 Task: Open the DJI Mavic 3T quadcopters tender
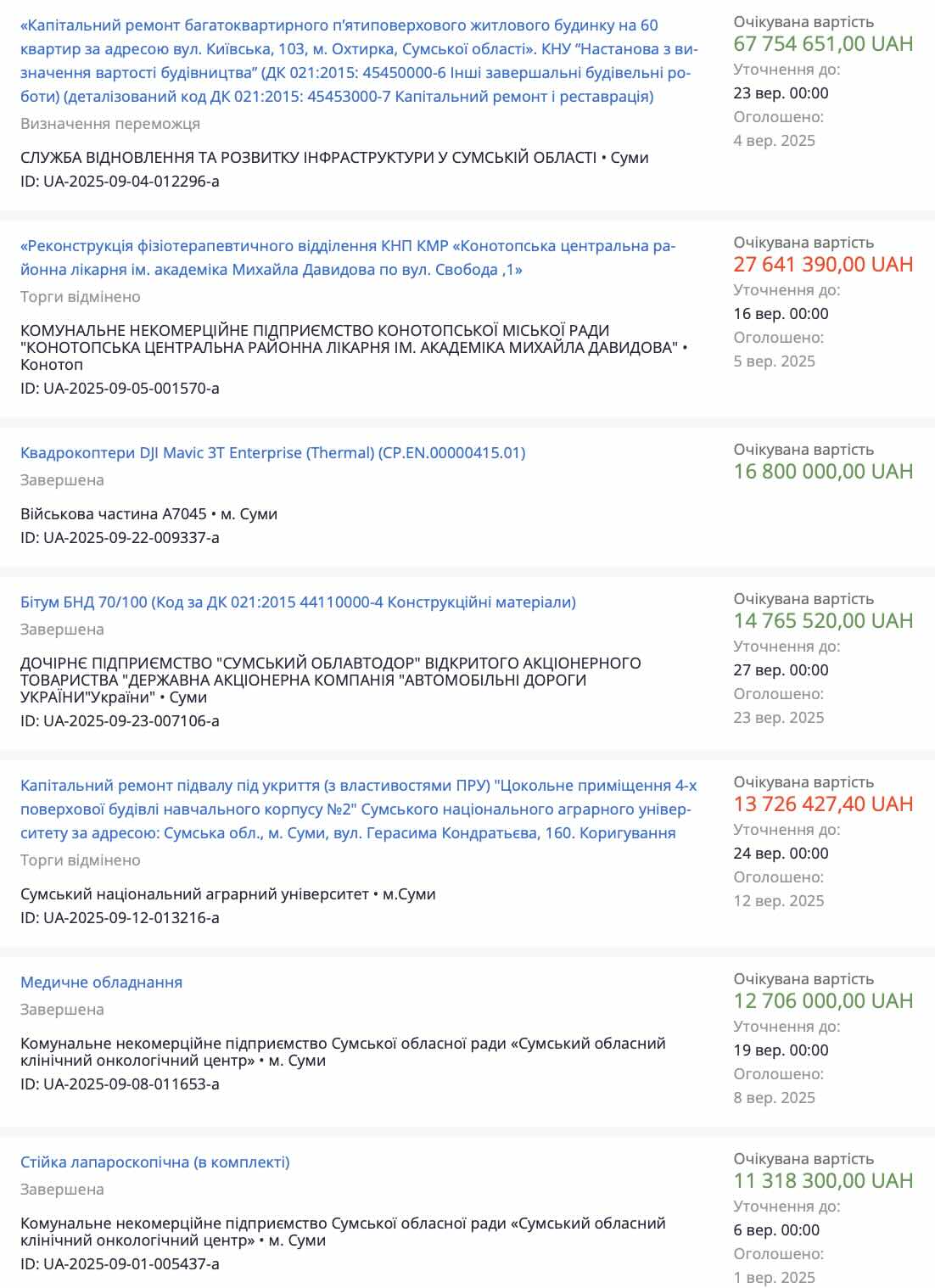(x=272, y=453)
